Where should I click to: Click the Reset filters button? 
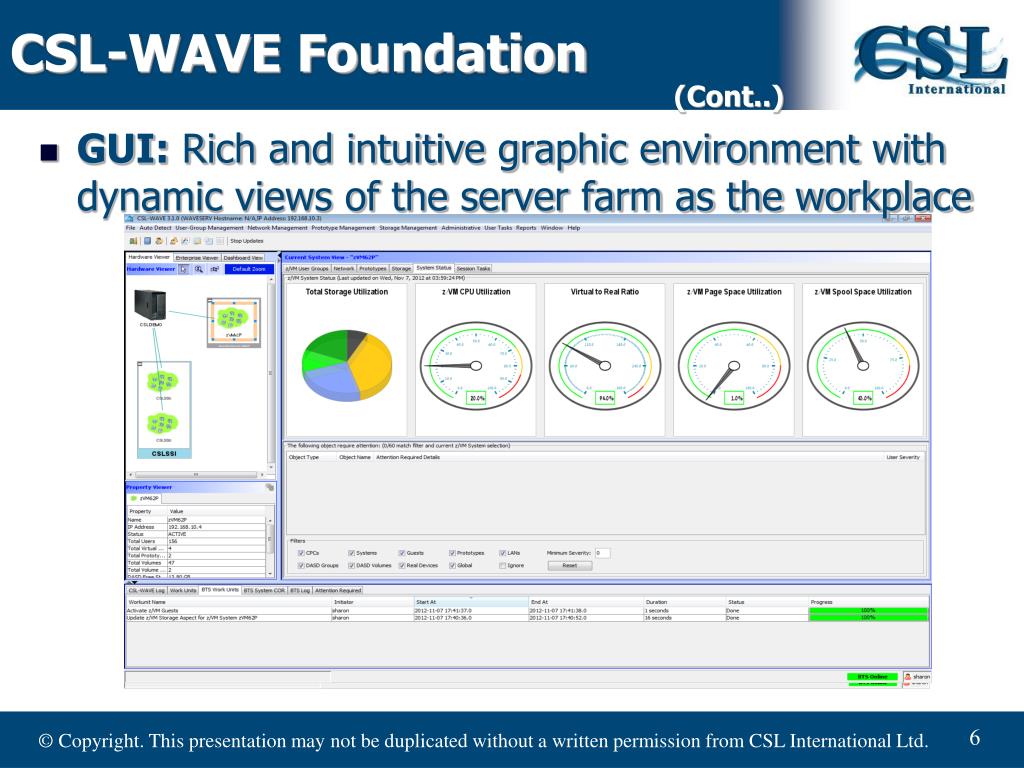569,566
